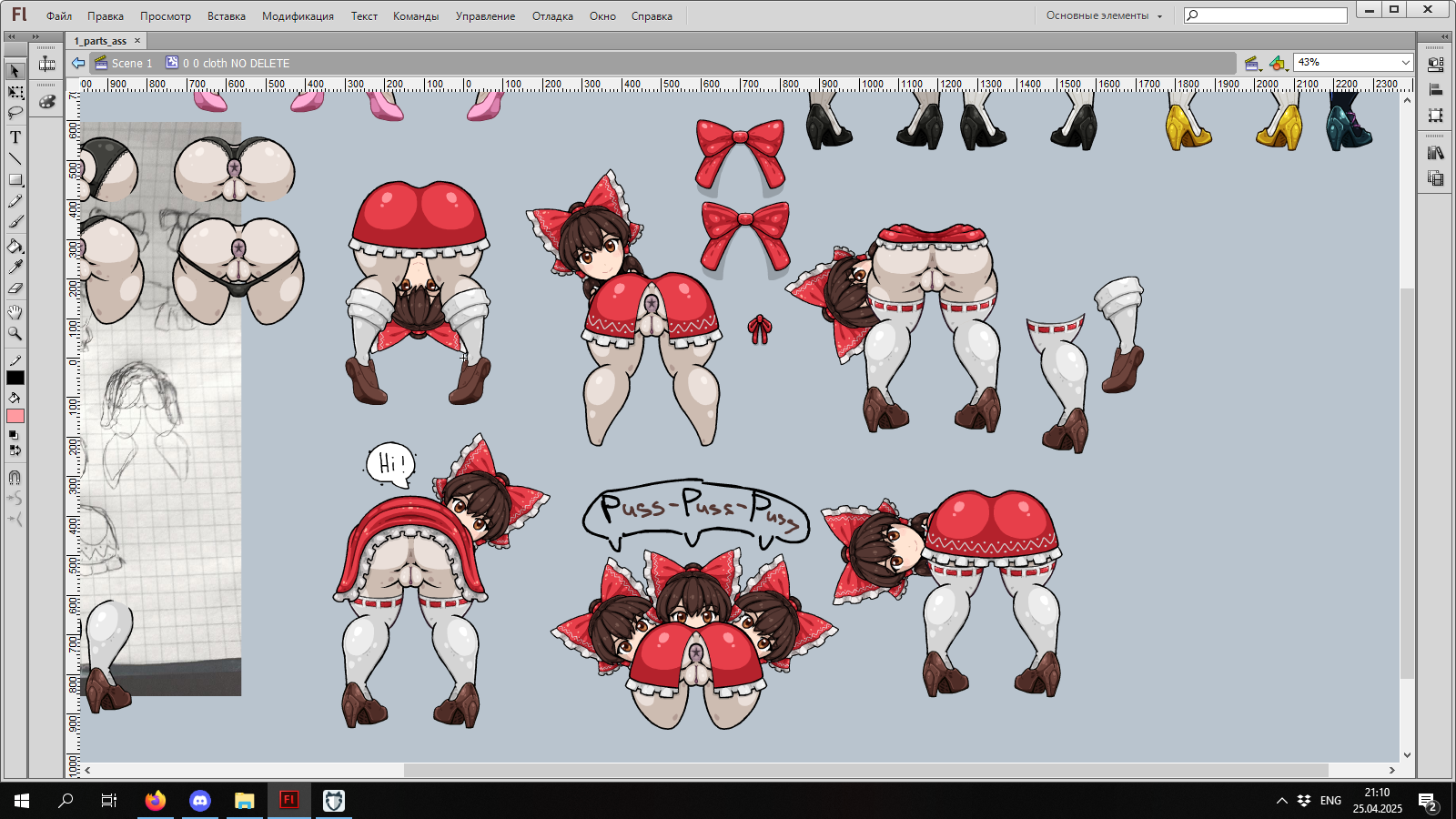This screenshot has width=1456, height=819.
Task: Click the horizontal scrollbar right arrow
Action: (1391, 770)
